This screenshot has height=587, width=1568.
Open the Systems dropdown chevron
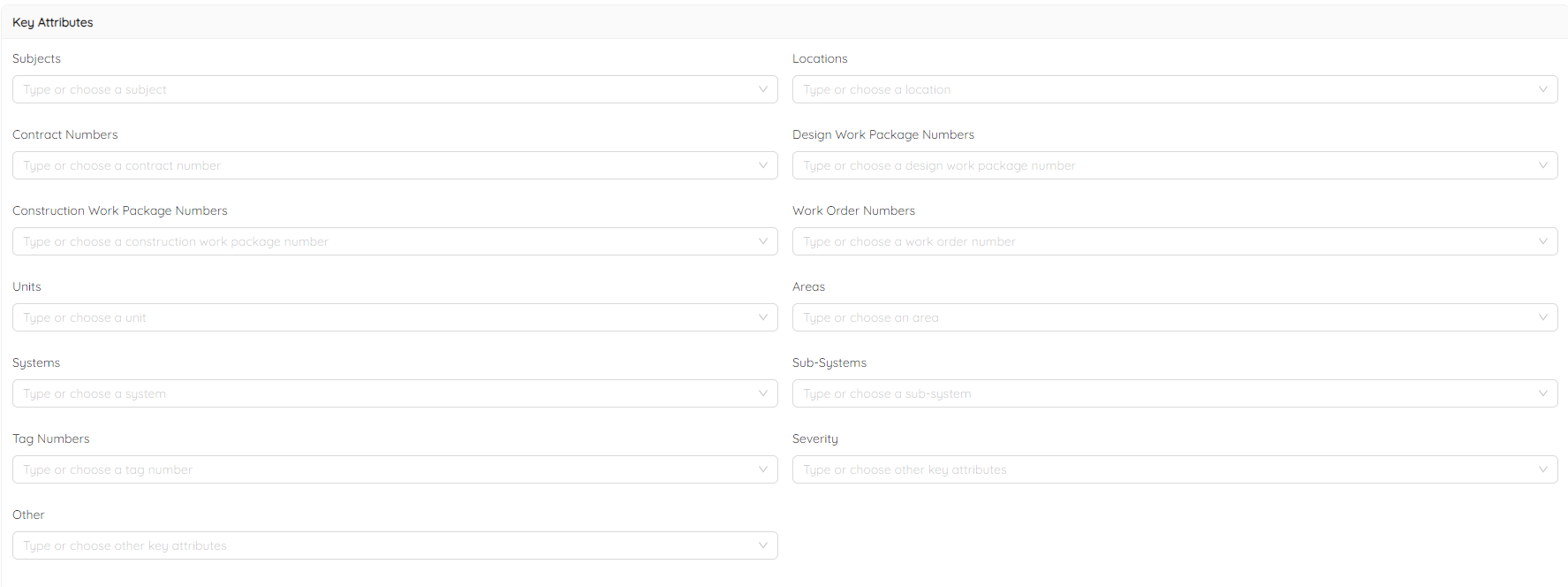[763, 393]
